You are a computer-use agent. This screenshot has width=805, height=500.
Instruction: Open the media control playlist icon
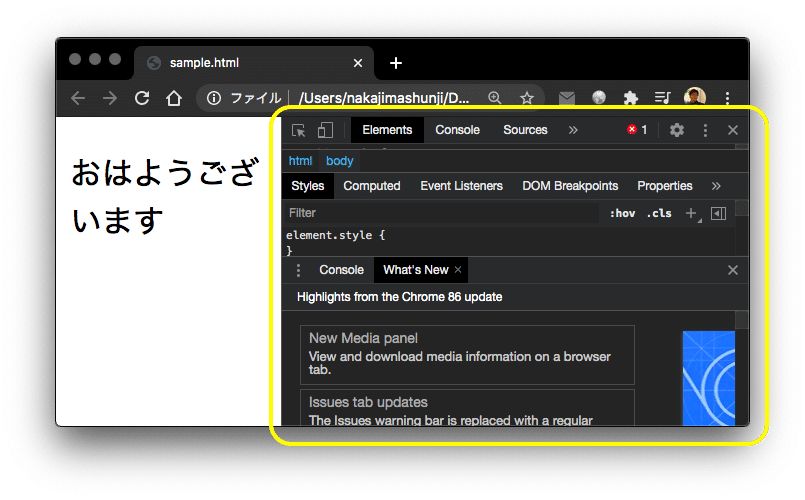pos(662,98)
